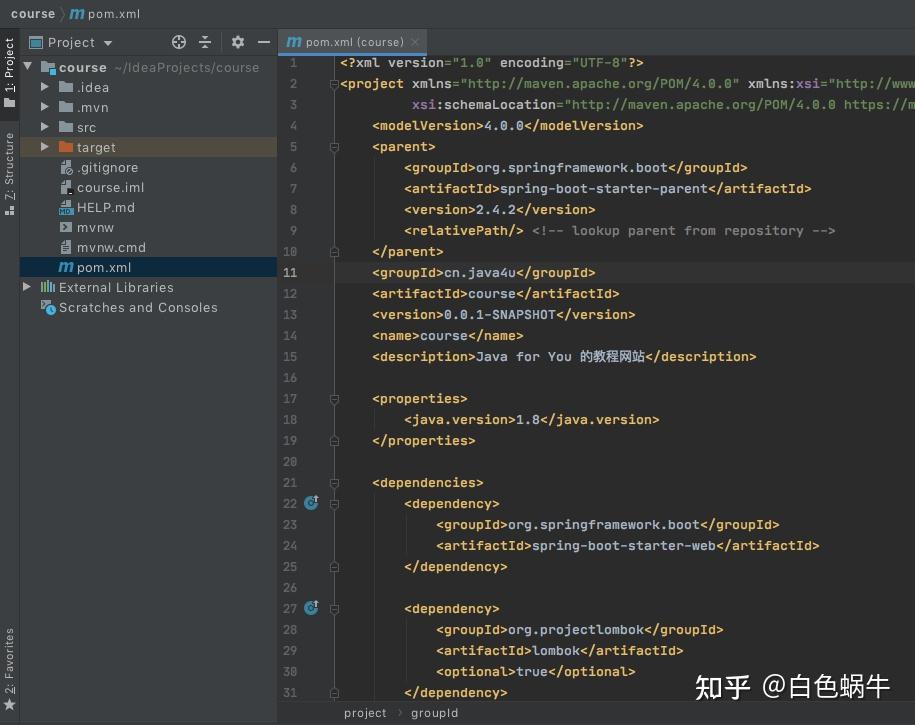Screen dimensions: 915x725
Task: Collapse the course project tree
Action: 26,67
